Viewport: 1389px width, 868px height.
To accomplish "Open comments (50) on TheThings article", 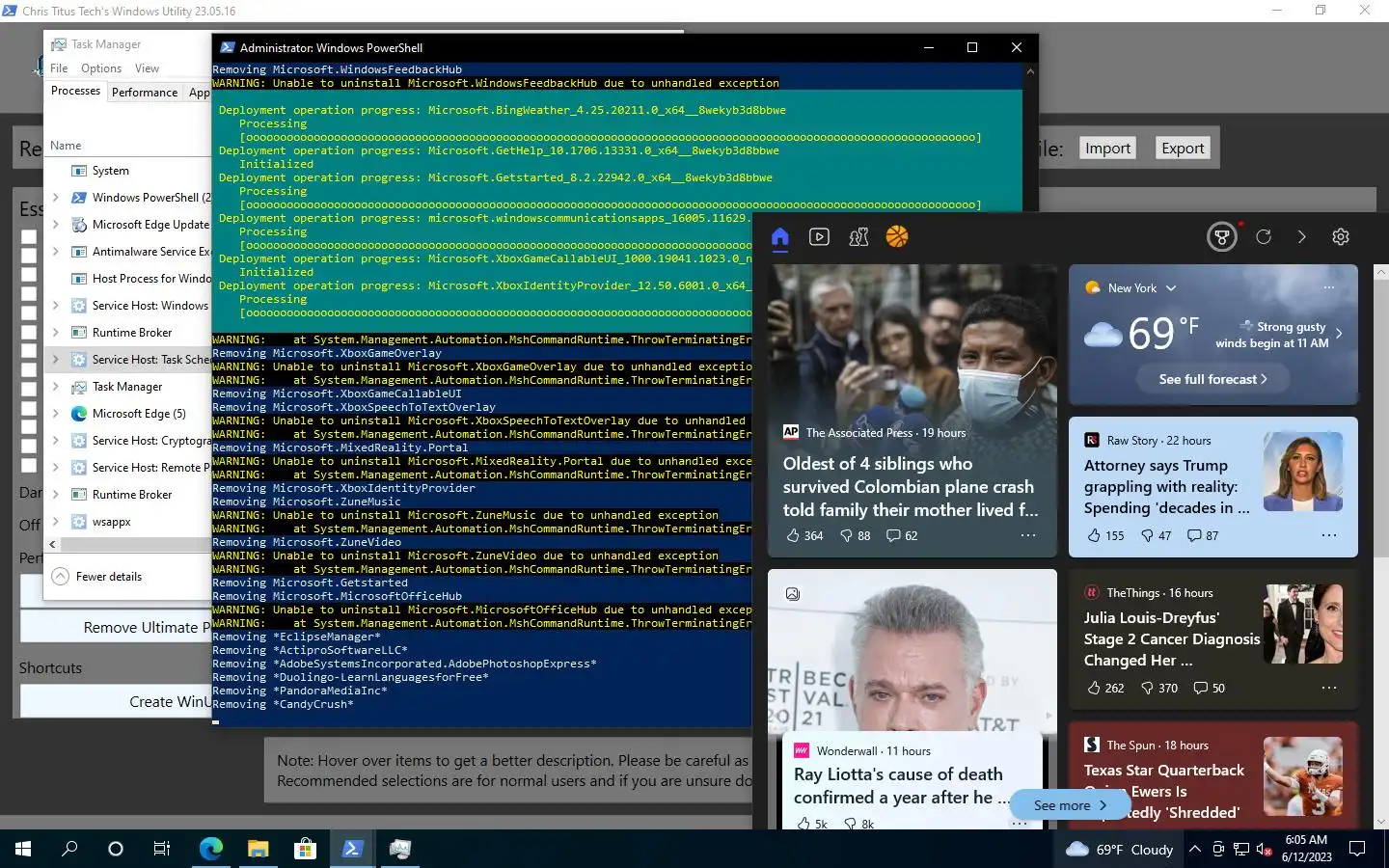I will pyautogui.click(x=1210, y=688).
